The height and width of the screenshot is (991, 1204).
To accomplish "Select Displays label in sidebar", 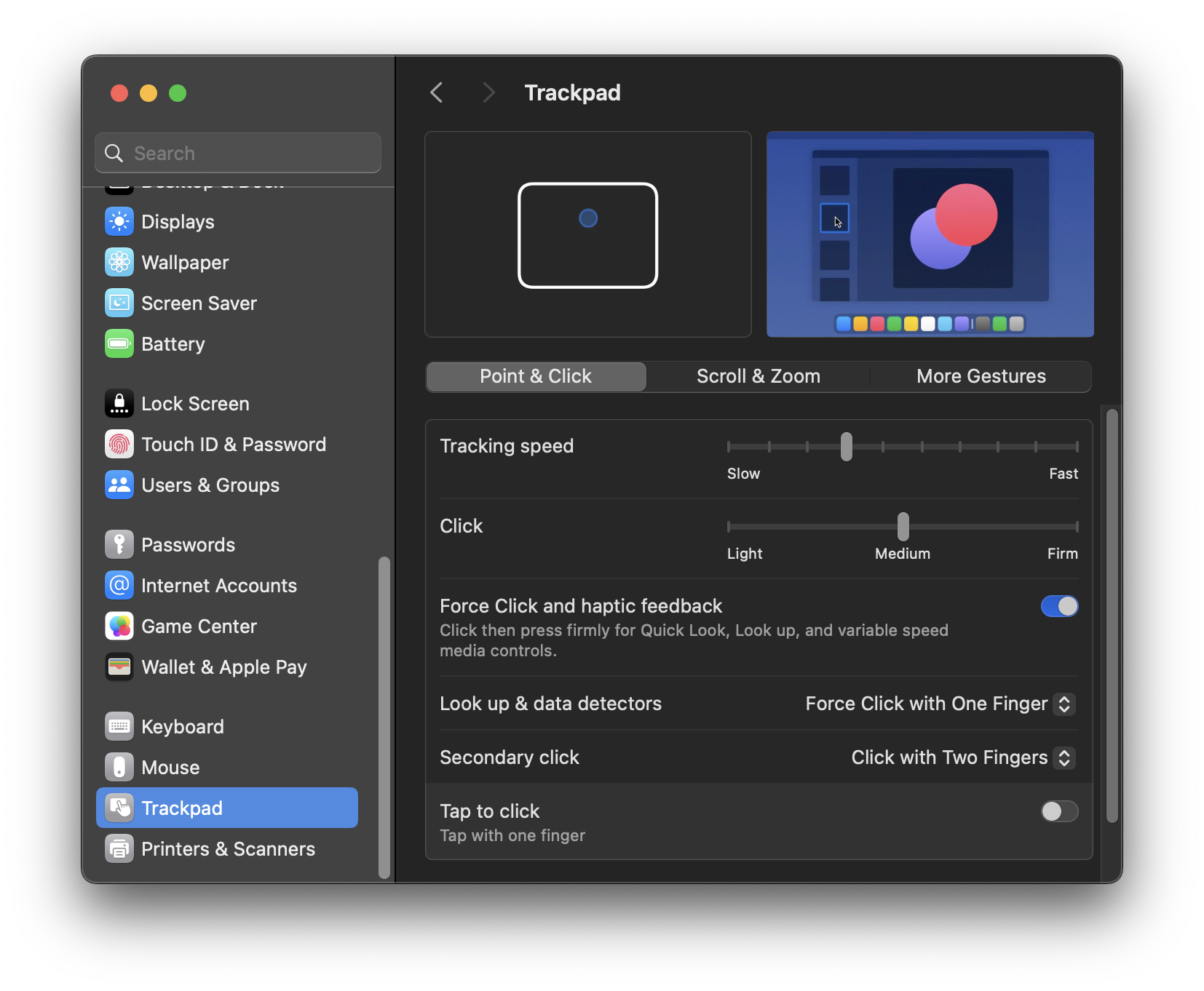I will [x=178, y=222].
